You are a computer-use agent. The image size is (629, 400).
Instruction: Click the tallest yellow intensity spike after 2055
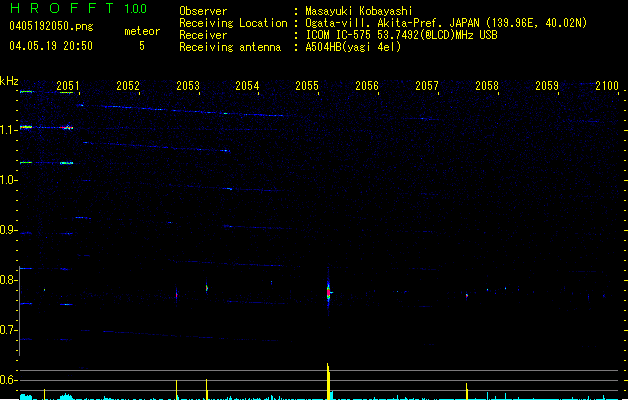[328, 381]
